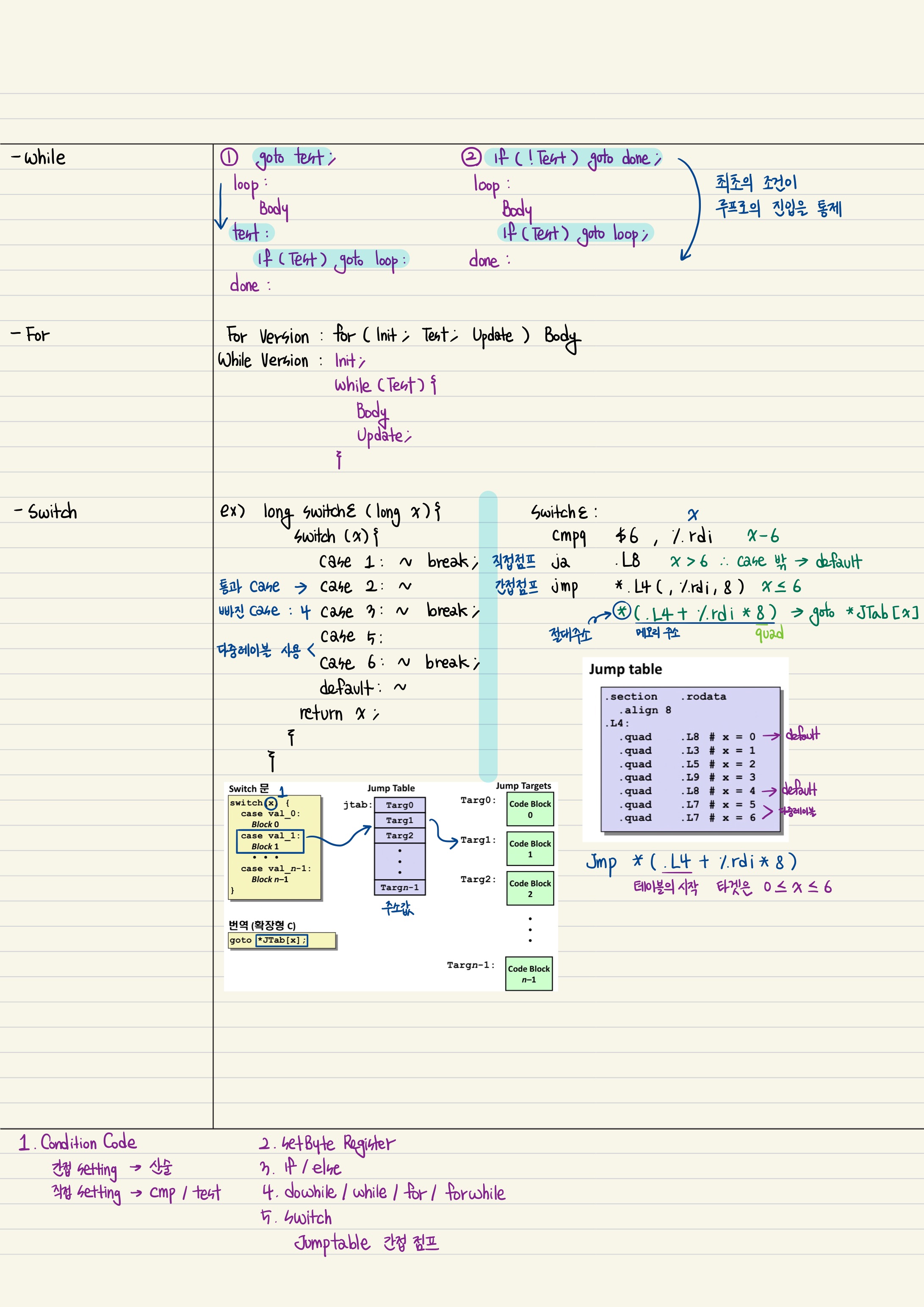Viewport: 924px width, 1307px height.
Task: Click the '- For' section heading
Action: tap(31, 335)
